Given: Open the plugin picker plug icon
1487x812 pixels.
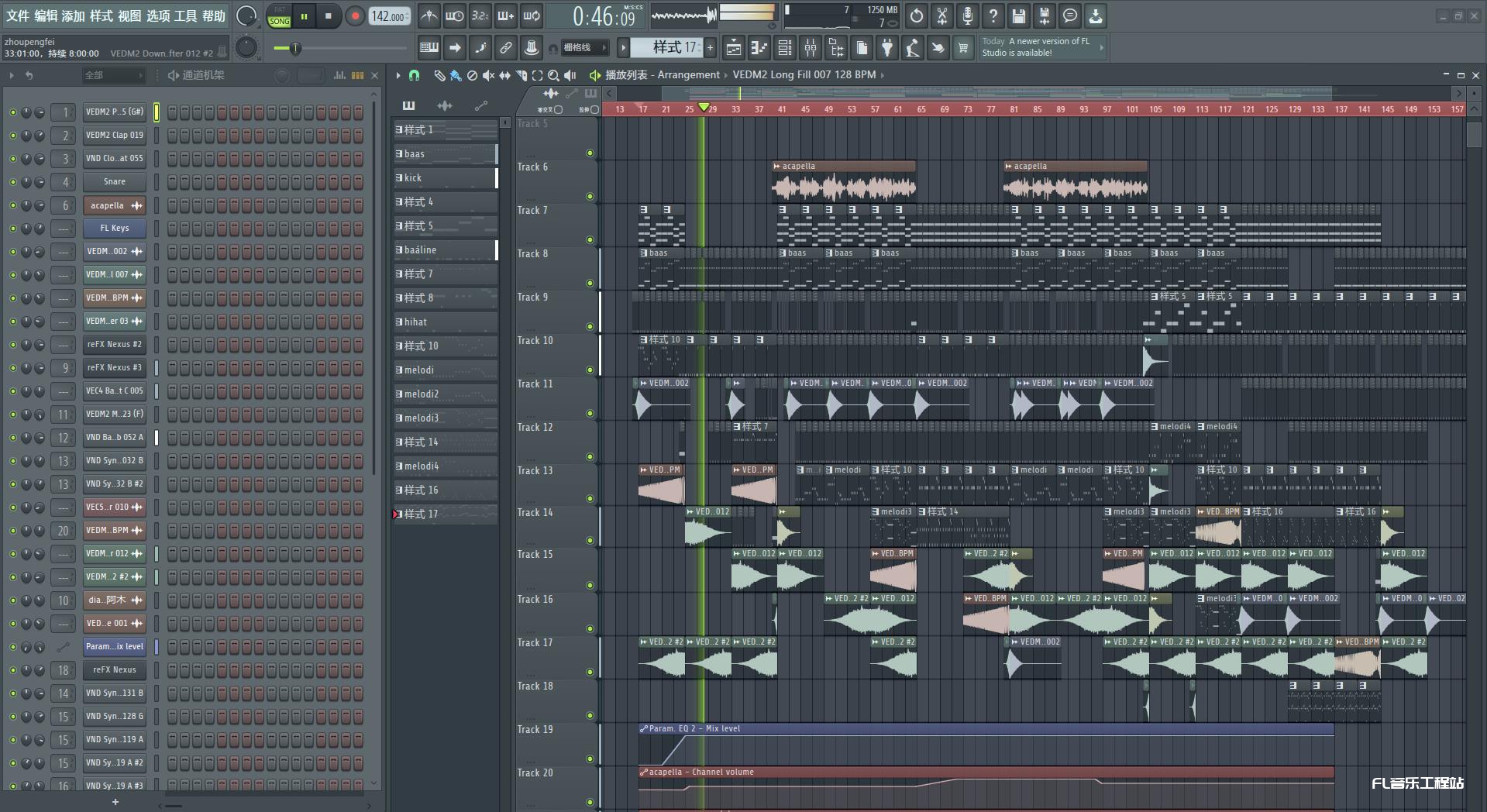Looking at the screenshot, I should point(887,48).
